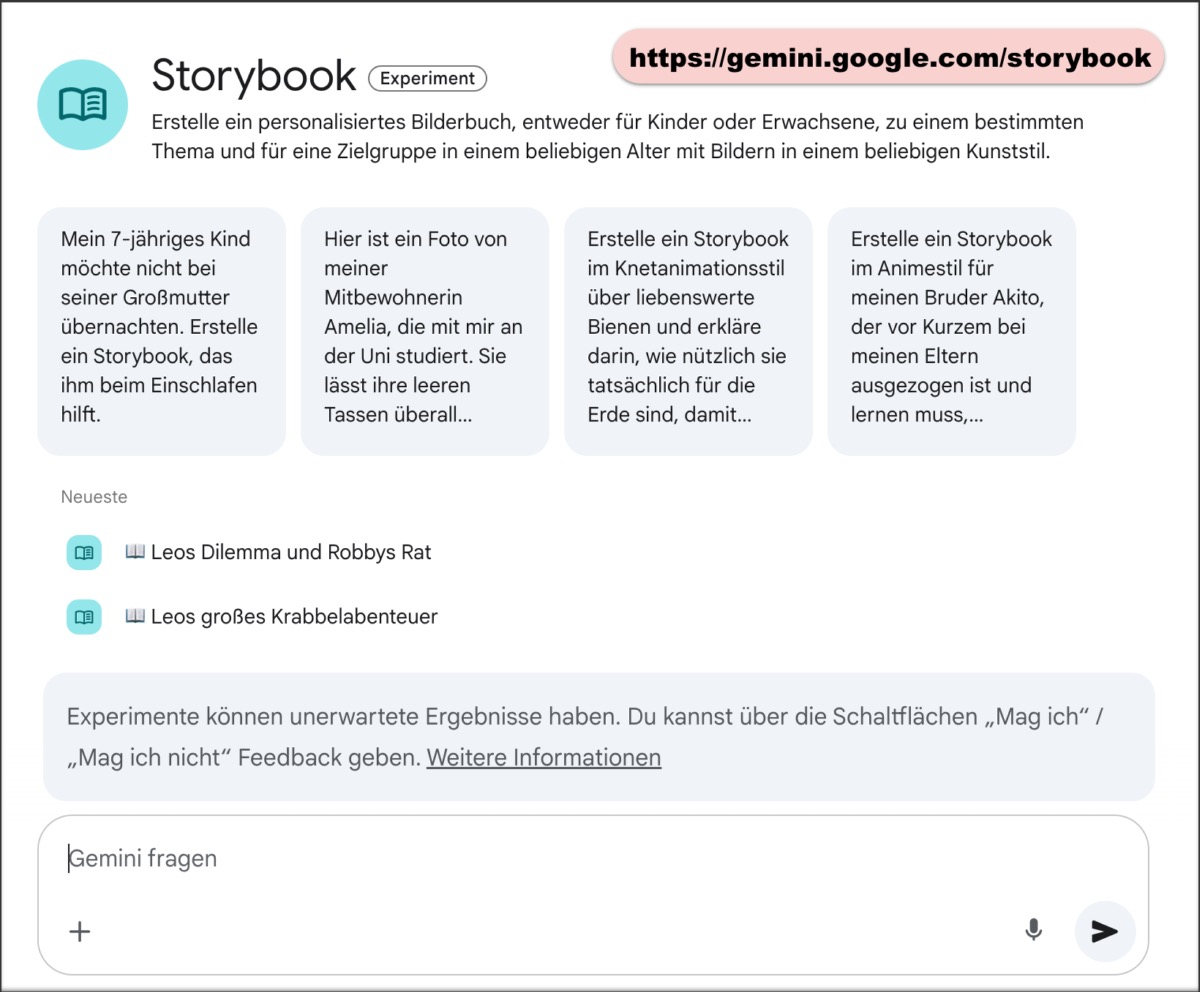Click the book icon beside Leos Dilemma story
Screen dimensions: 1200x992
click(x=83, y=551)
